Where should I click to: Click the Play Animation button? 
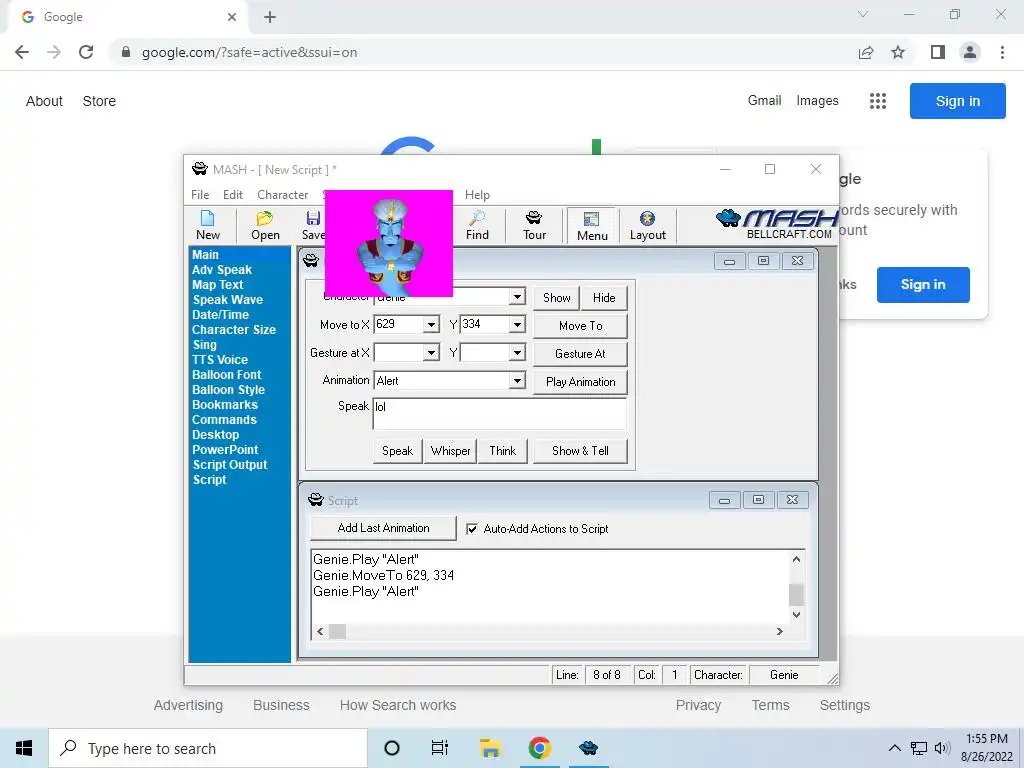pyautogui.click(x=581, y=382)
